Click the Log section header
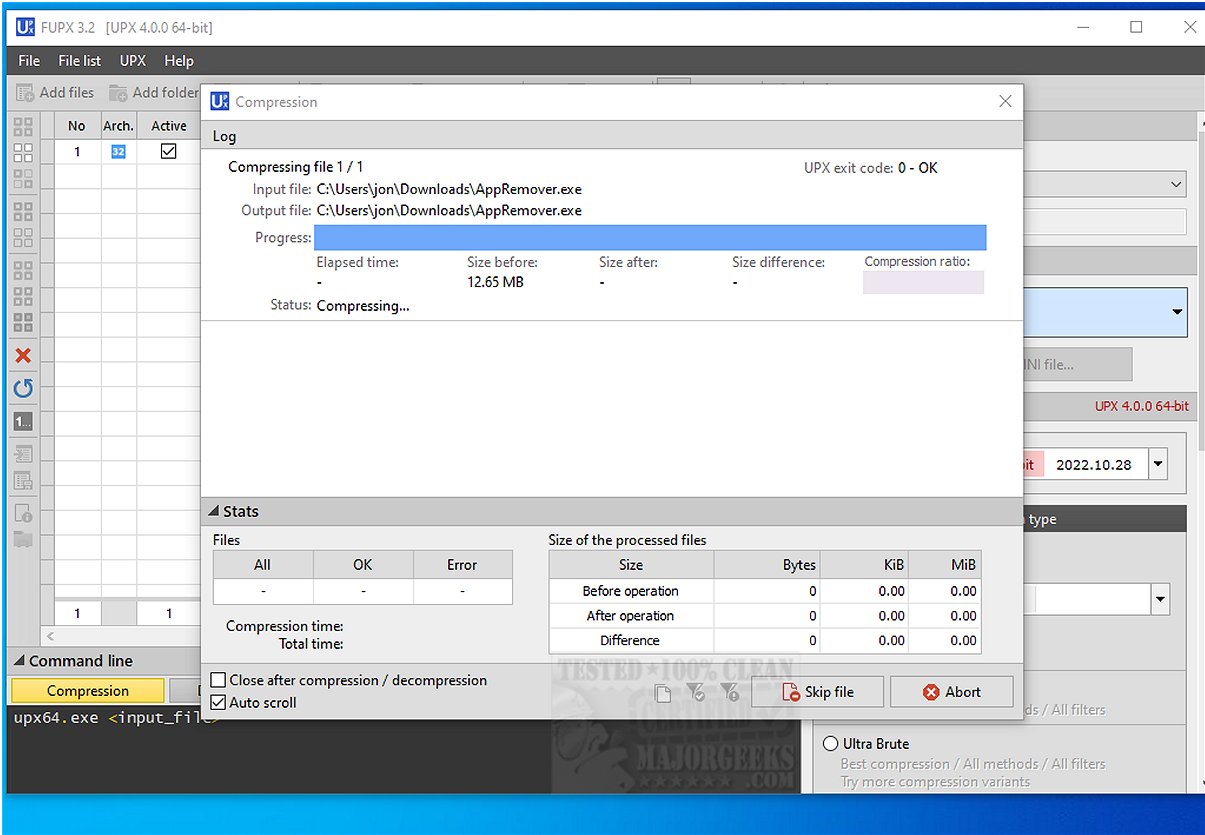Image resolution: width=1205 pixels, height=835 pixels. (612, 136)
